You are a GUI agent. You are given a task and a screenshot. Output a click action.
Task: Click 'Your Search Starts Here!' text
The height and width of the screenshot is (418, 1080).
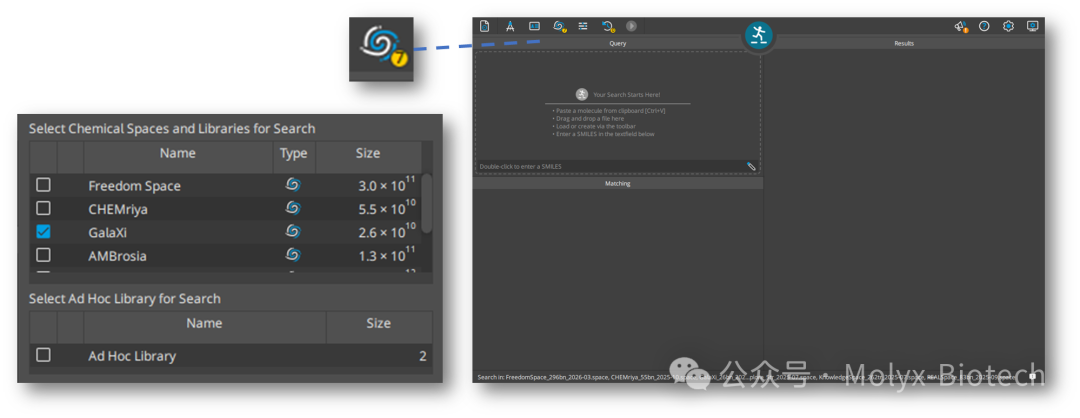point(627,94)
